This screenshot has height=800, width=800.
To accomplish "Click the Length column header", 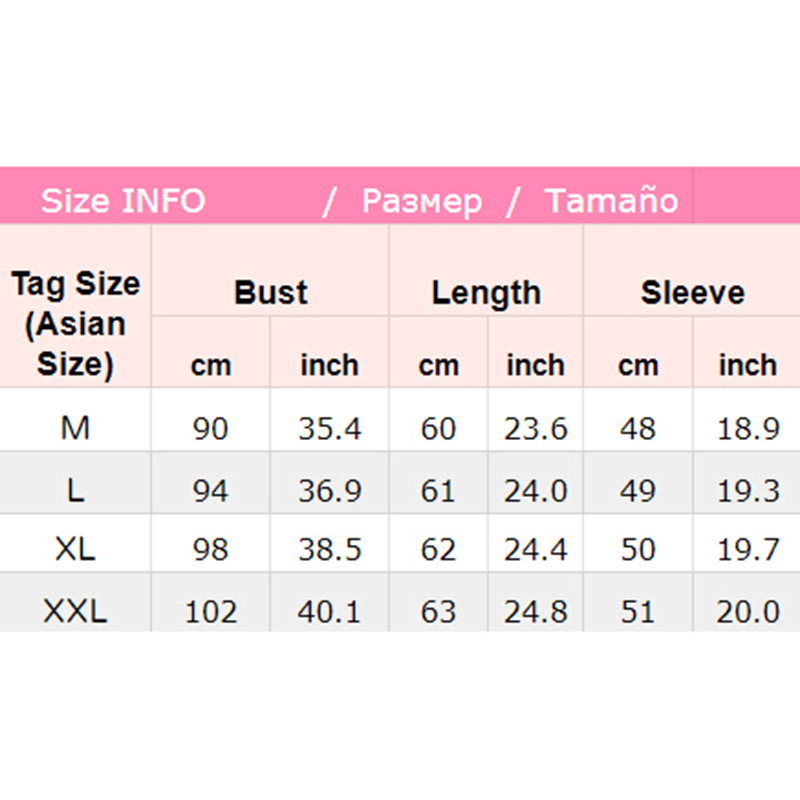I will tap(486, 293).
